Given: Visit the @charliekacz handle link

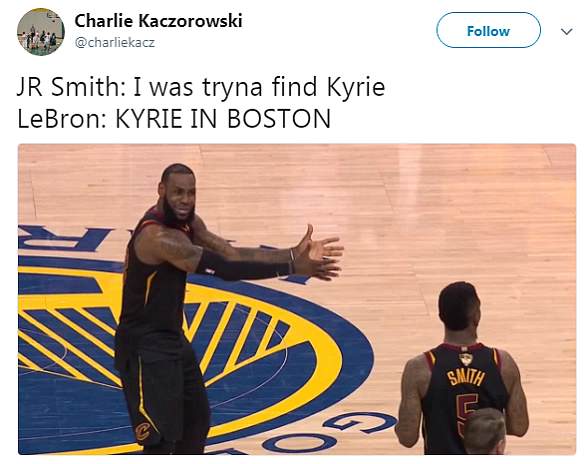Looking at the screenshot, I should pos(115,42).
